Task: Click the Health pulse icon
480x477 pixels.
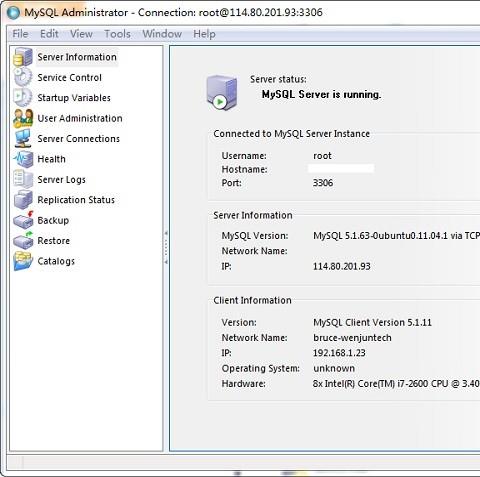Action: (23, 159)
